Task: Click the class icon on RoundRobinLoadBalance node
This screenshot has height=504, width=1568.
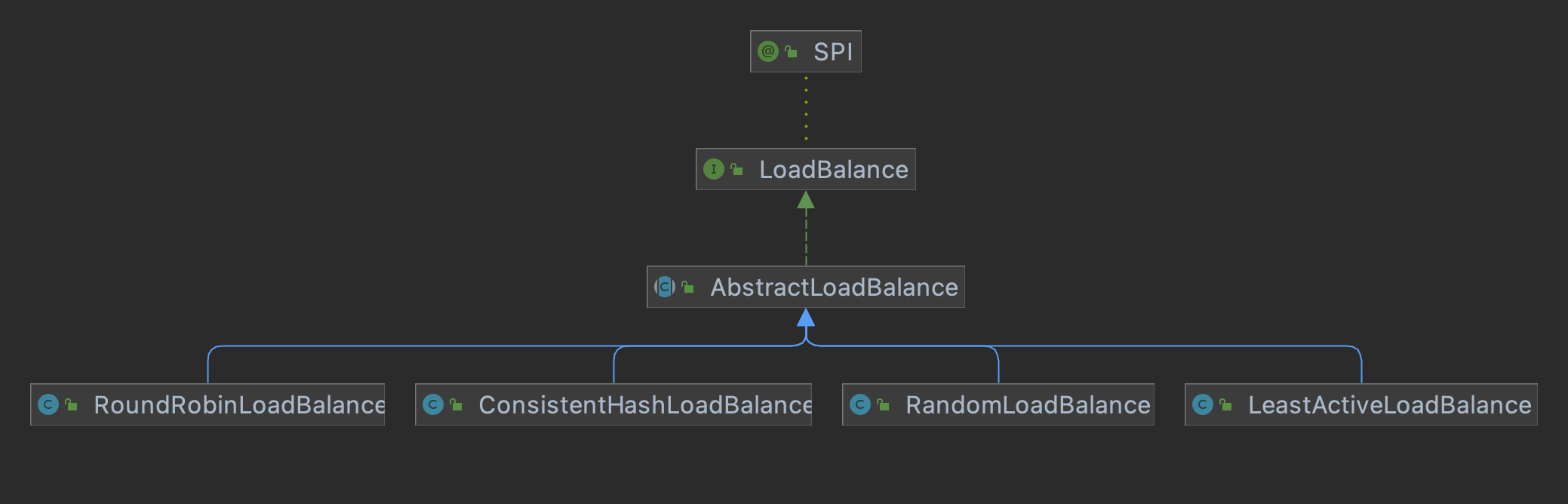Action: (48, 404)
